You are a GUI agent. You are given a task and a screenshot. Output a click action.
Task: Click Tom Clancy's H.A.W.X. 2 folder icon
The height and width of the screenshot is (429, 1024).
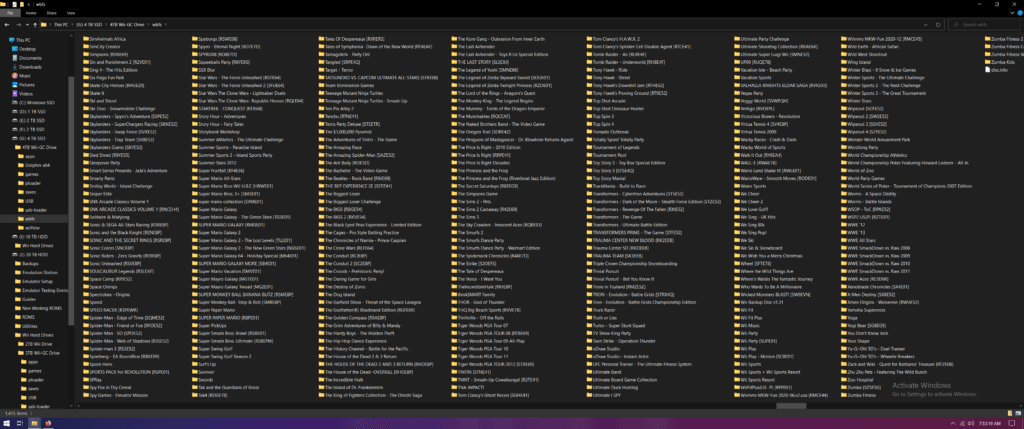[x=589, y=39]
